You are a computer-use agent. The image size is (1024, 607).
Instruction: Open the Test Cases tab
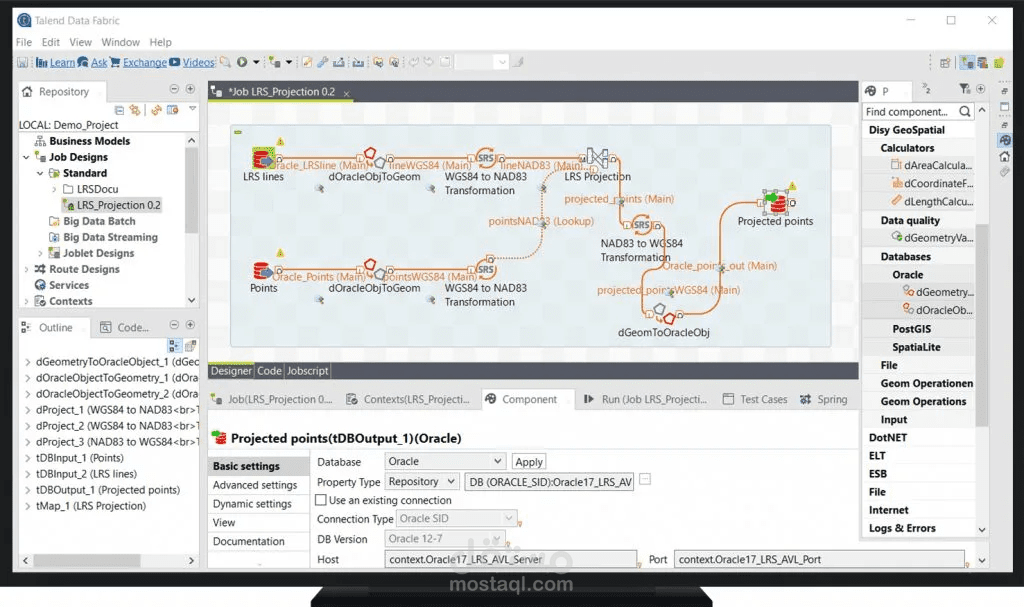pyautogui.click(x=755, y=399)
